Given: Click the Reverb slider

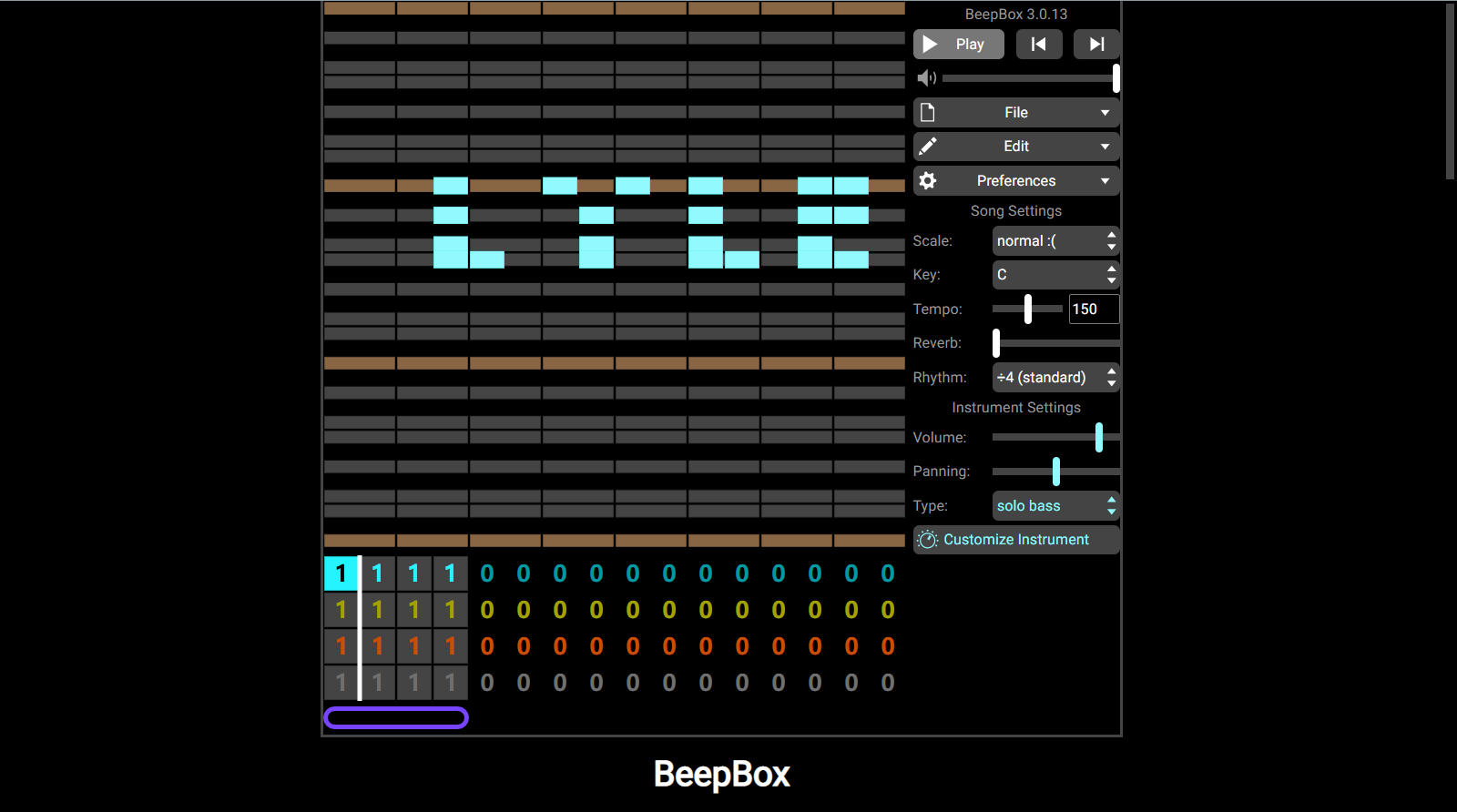Looking at the screenshot, I should 1056,343.
